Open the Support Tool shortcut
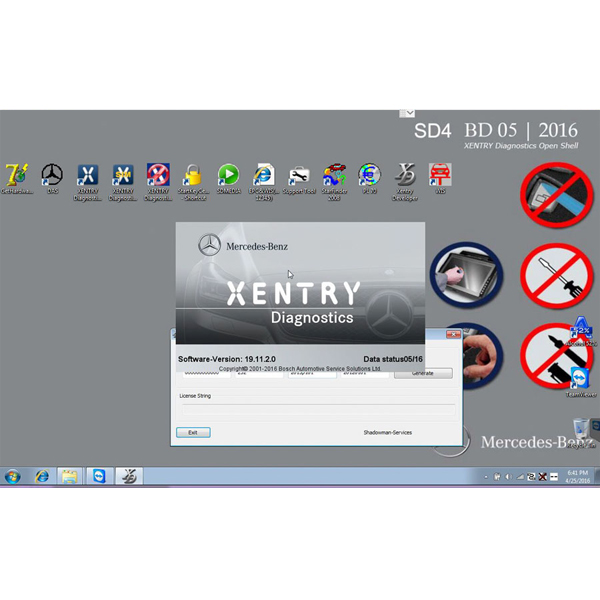The image size is (600, 600). tap(299, 177)
